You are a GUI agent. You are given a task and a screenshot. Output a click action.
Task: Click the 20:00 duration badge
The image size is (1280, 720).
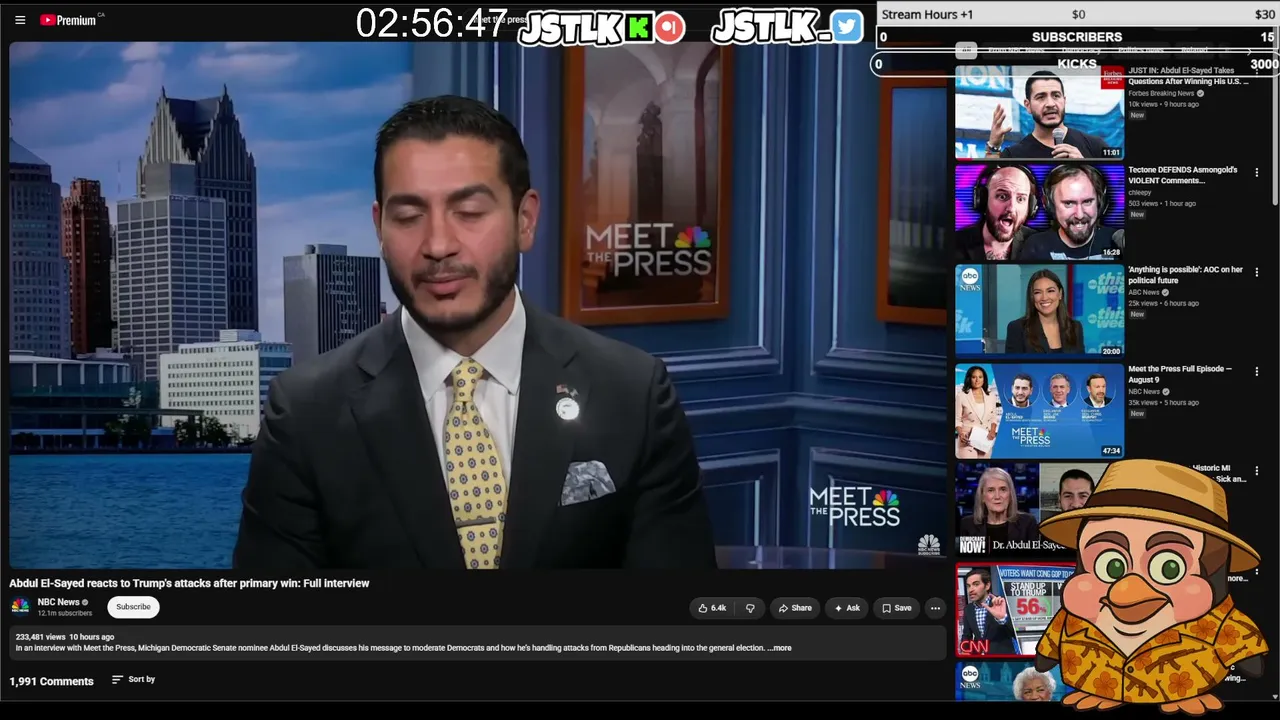[x=1111, y=351]
